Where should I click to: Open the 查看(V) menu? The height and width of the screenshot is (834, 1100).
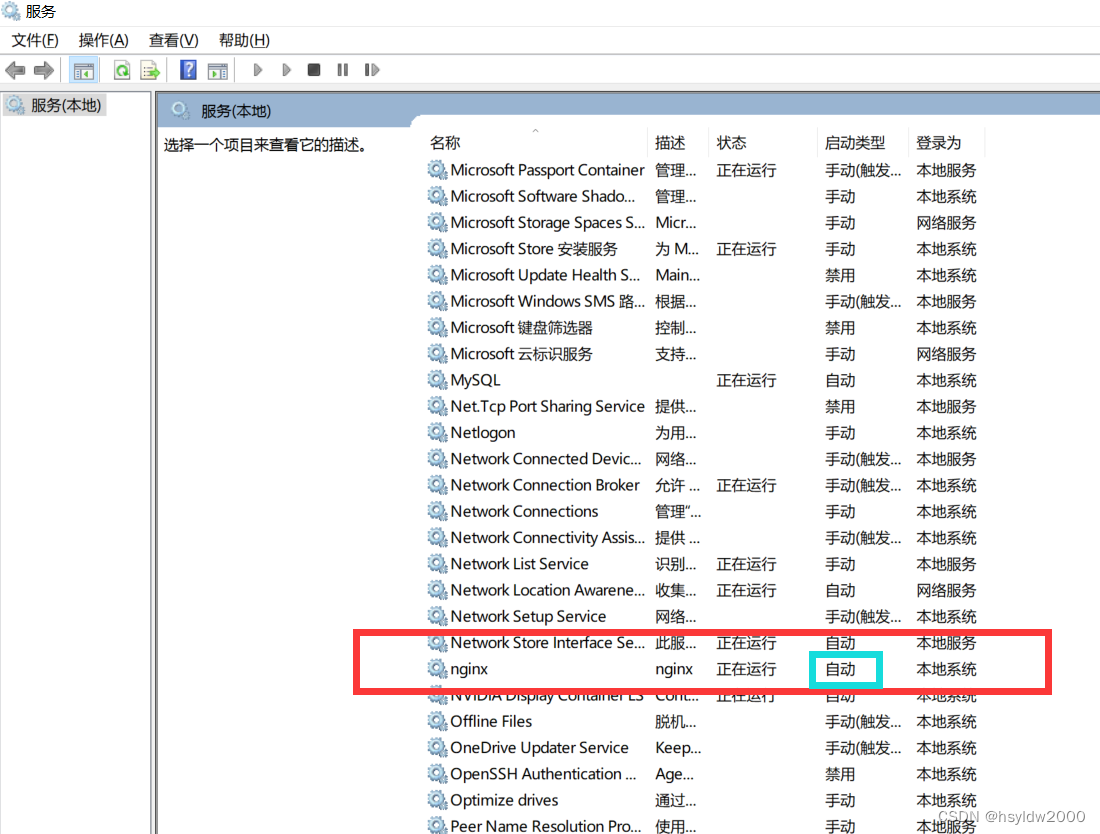point(172,40)
